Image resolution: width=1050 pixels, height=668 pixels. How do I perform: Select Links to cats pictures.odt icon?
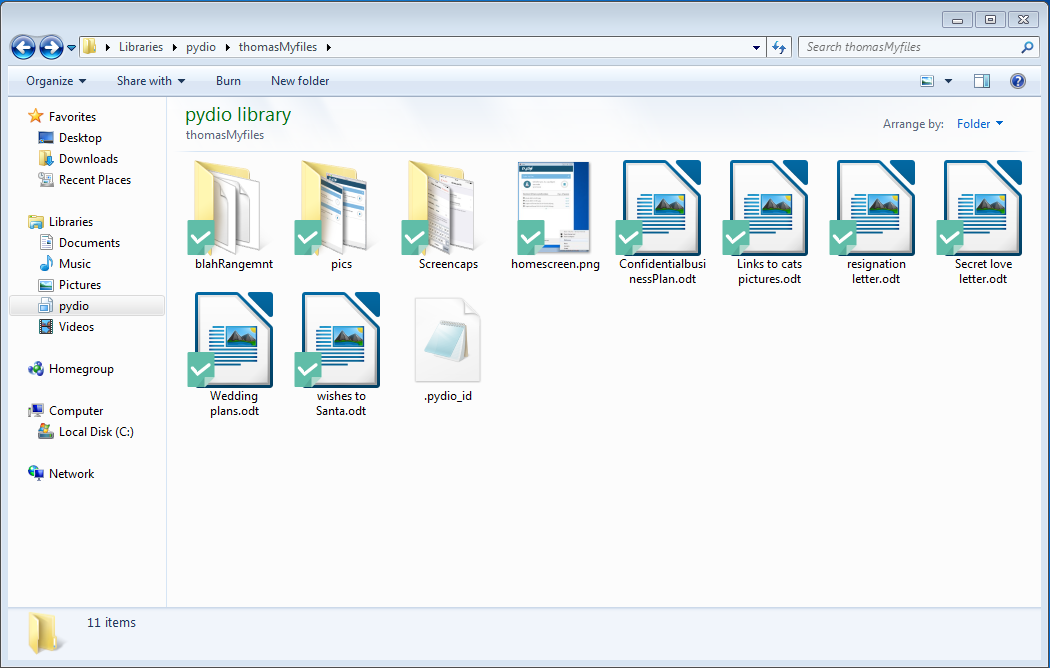click(767, 208)
